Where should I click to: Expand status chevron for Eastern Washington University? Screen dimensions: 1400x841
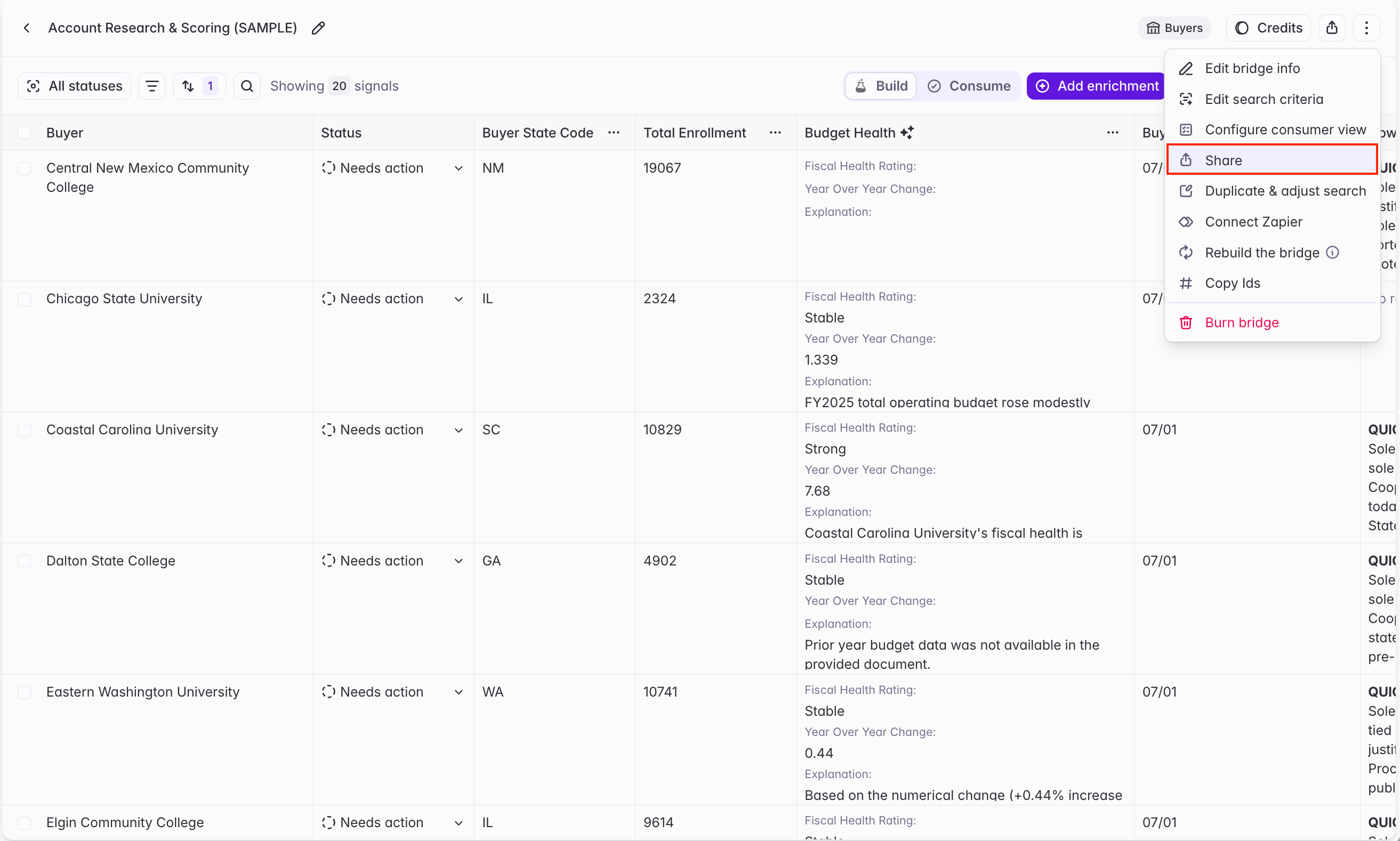[458, 692]
